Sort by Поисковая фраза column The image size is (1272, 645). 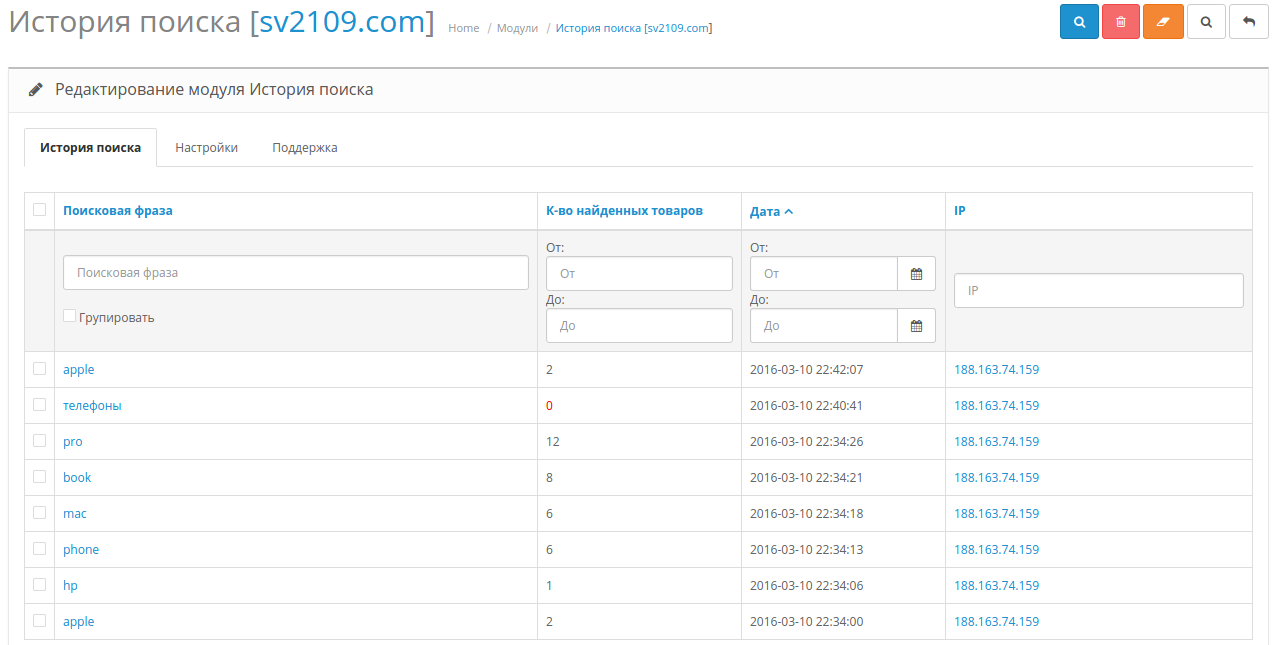click(x=118, y=211)
